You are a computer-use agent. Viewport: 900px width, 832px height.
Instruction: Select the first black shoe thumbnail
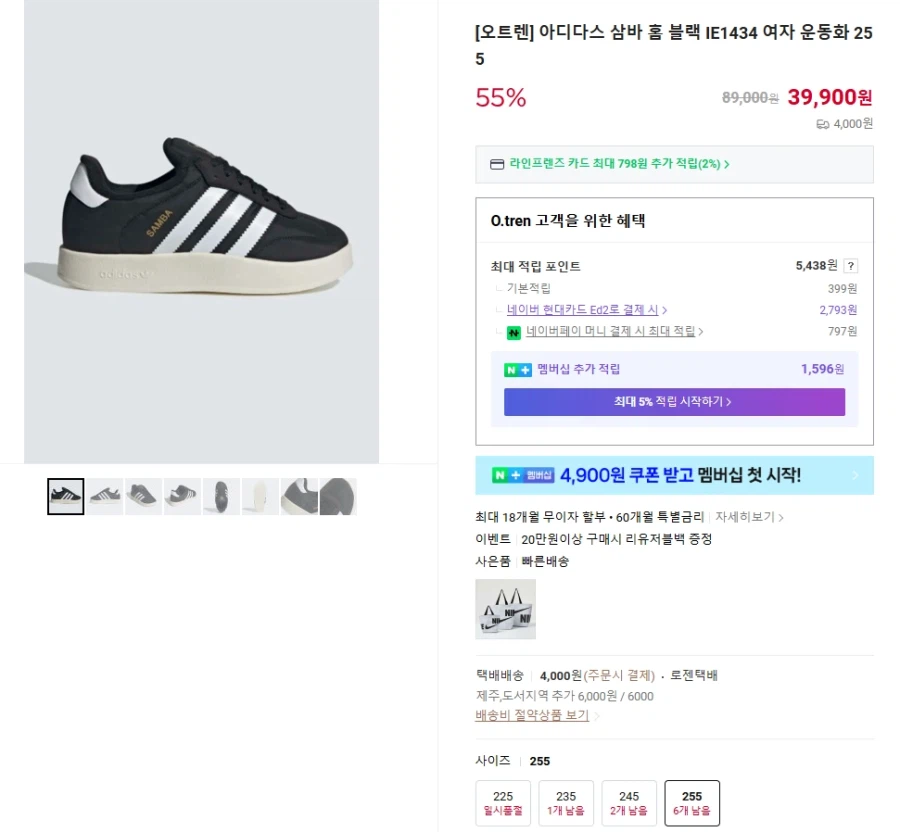64,496
